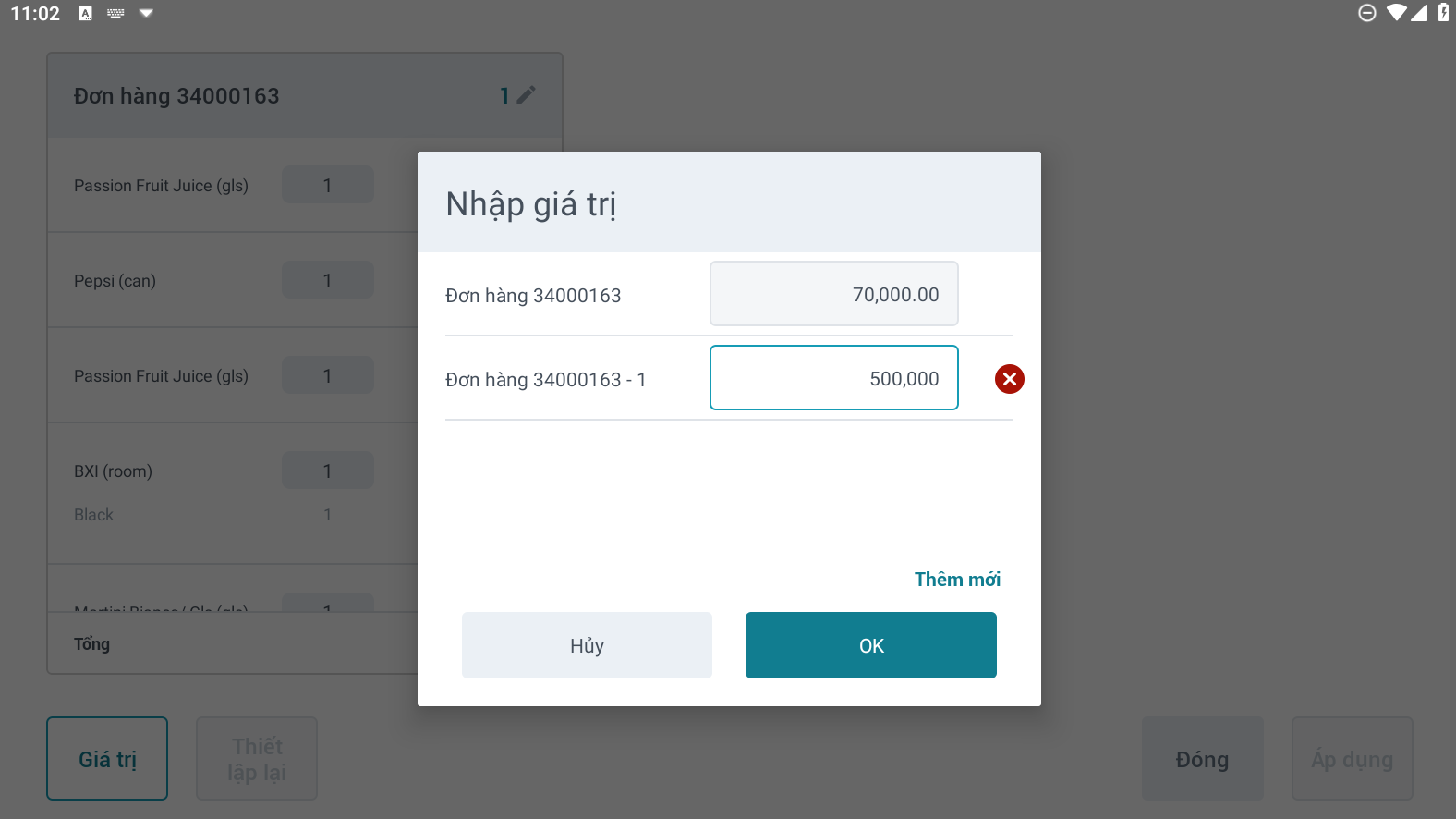Screen dimensions: 1456x819
Task: Tap the battery icon in status bar
Action: tap(1443, 13)
